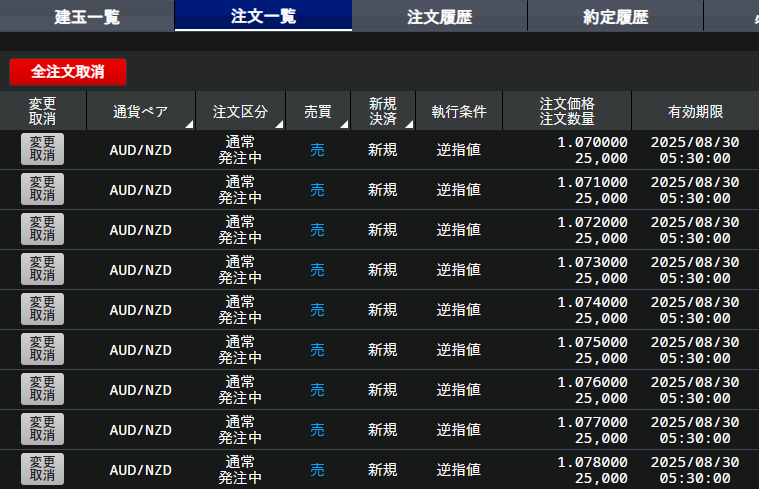Click 逆指値 in the 1.076000 row
Image resolution: width=759 pixels, height=489 pixels.
click(x=459, y=390)
